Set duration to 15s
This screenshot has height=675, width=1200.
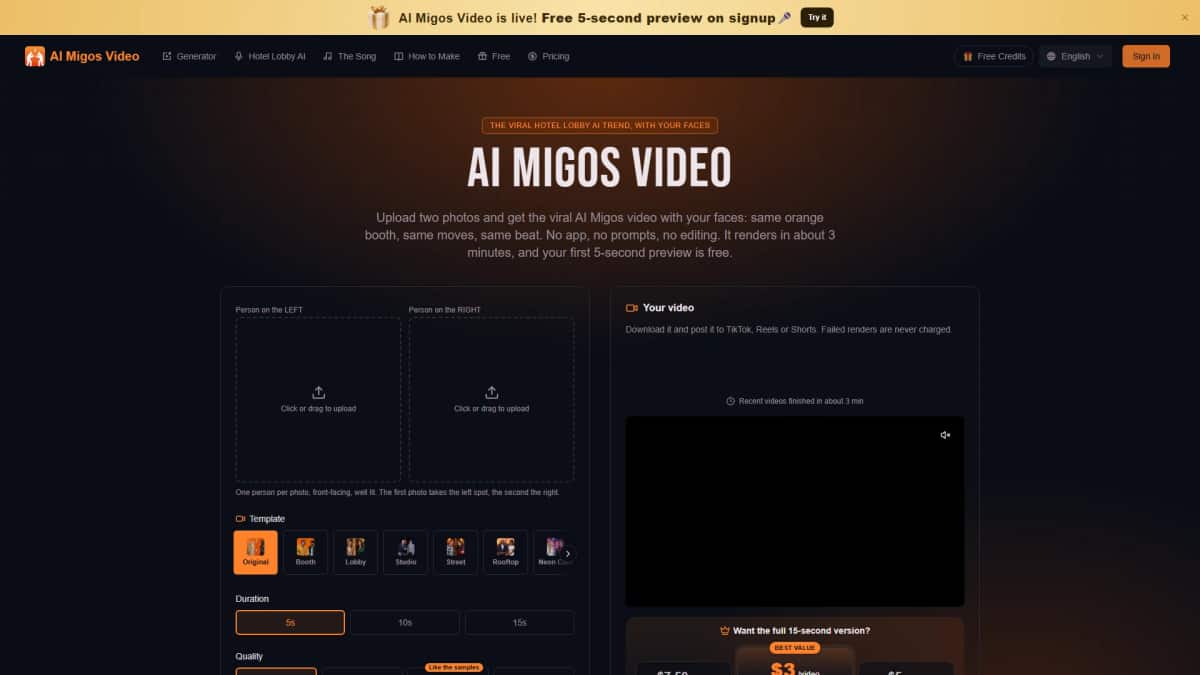[x=520, y=622]
